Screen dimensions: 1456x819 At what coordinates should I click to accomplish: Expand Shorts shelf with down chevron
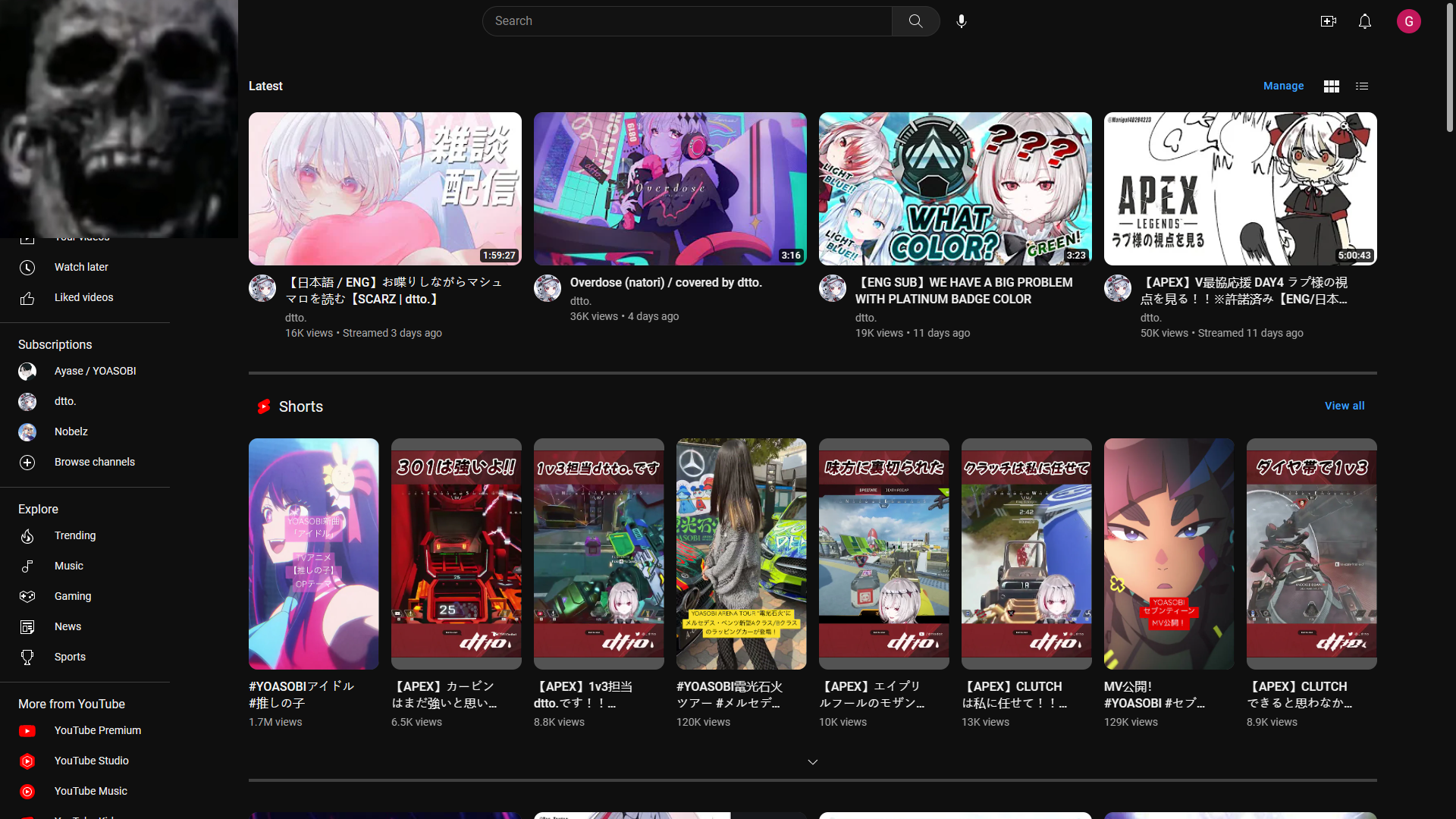coord(812,762)
